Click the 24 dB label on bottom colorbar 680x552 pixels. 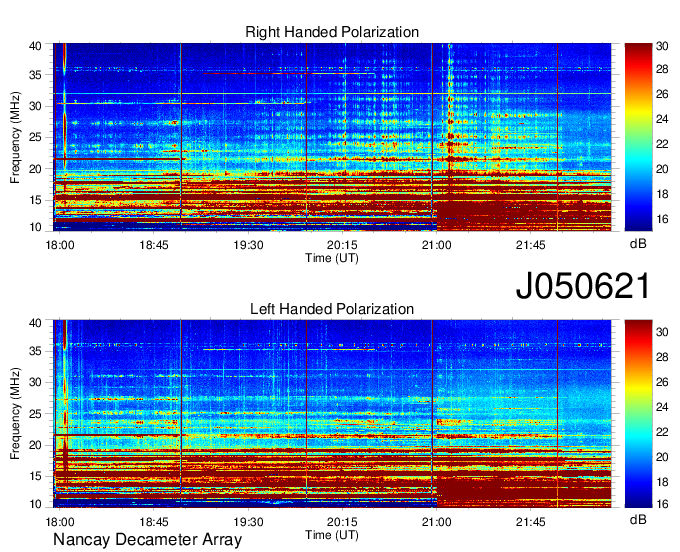pyautogui.click(x=662, y=407)
